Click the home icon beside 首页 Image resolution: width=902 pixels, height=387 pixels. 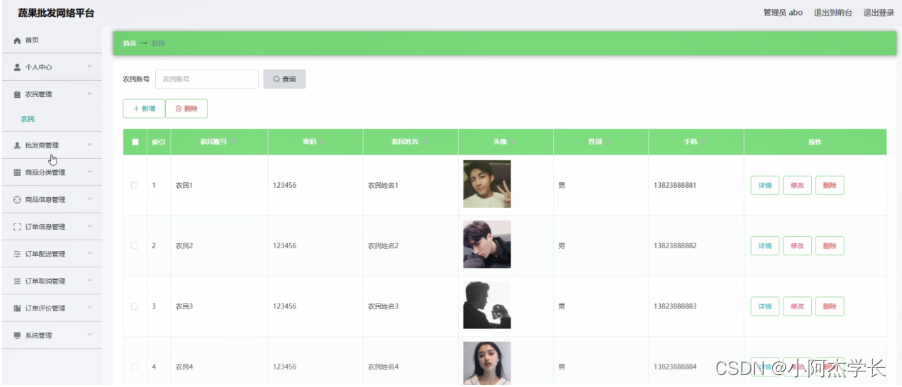(x=17, y=40)
